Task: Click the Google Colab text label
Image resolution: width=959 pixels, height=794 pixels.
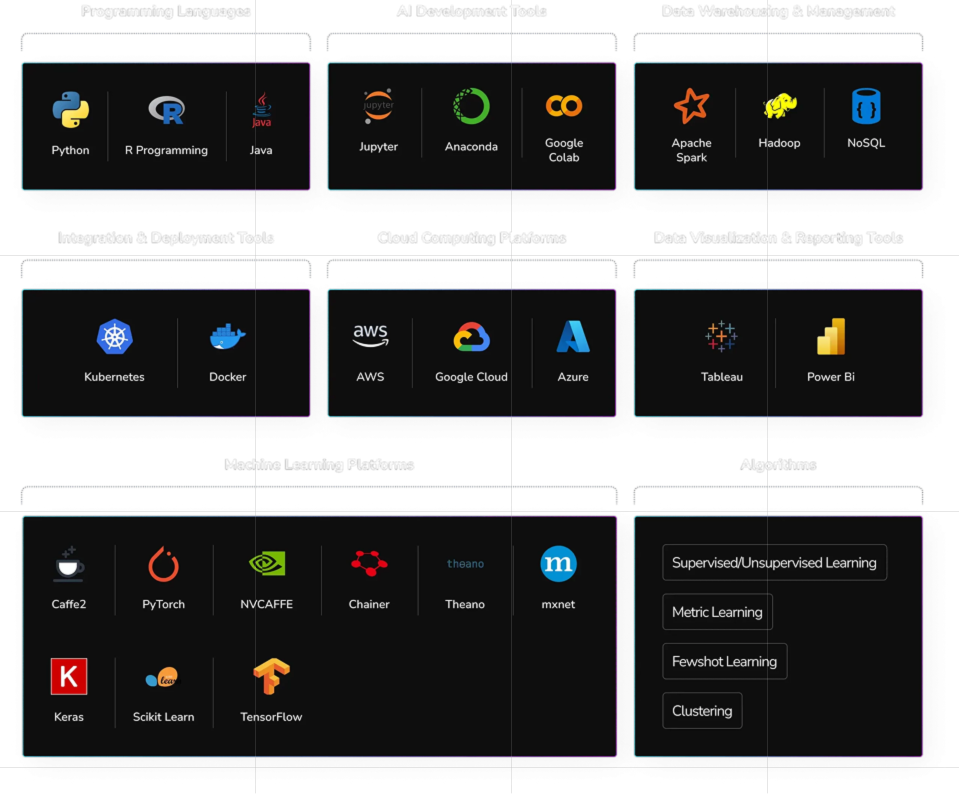Action: 564,150
